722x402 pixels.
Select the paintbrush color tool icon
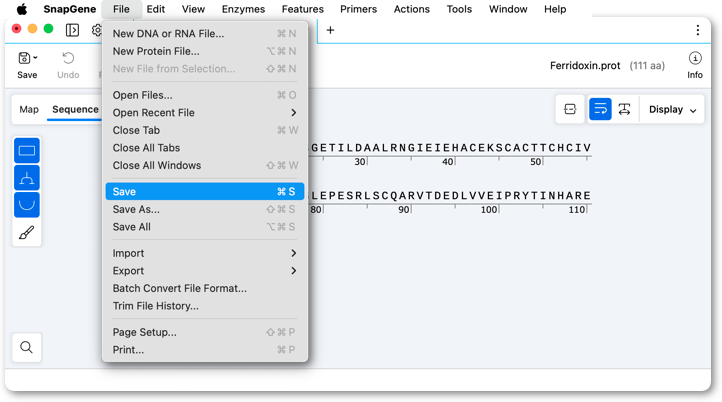(27, 232)
